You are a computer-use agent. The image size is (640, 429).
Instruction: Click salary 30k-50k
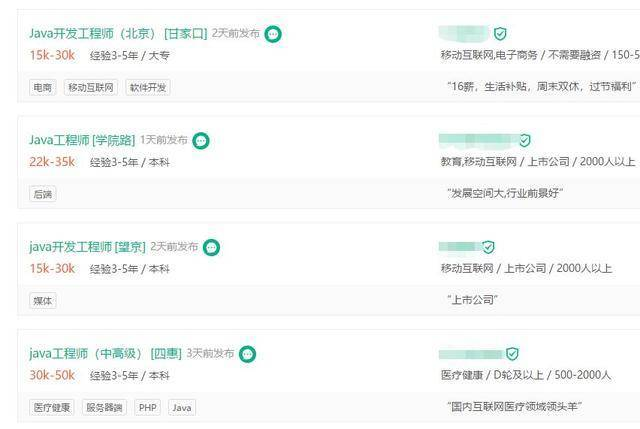52,375
